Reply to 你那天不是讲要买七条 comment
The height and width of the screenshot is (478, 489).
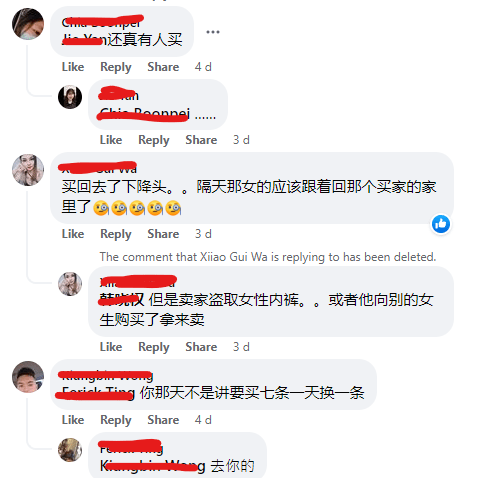coord(116,420)
